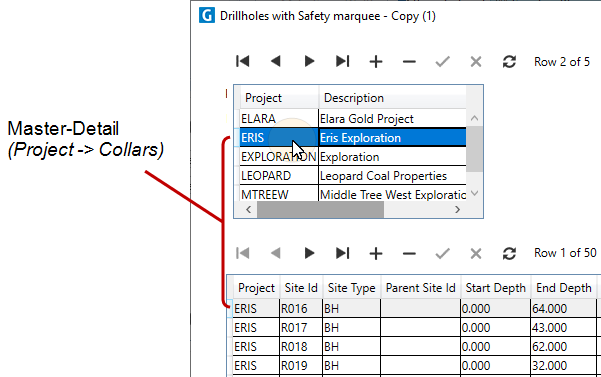Go to previous record in Collars navigator
This screenshot has height=377, width=601.
[276, 253]
